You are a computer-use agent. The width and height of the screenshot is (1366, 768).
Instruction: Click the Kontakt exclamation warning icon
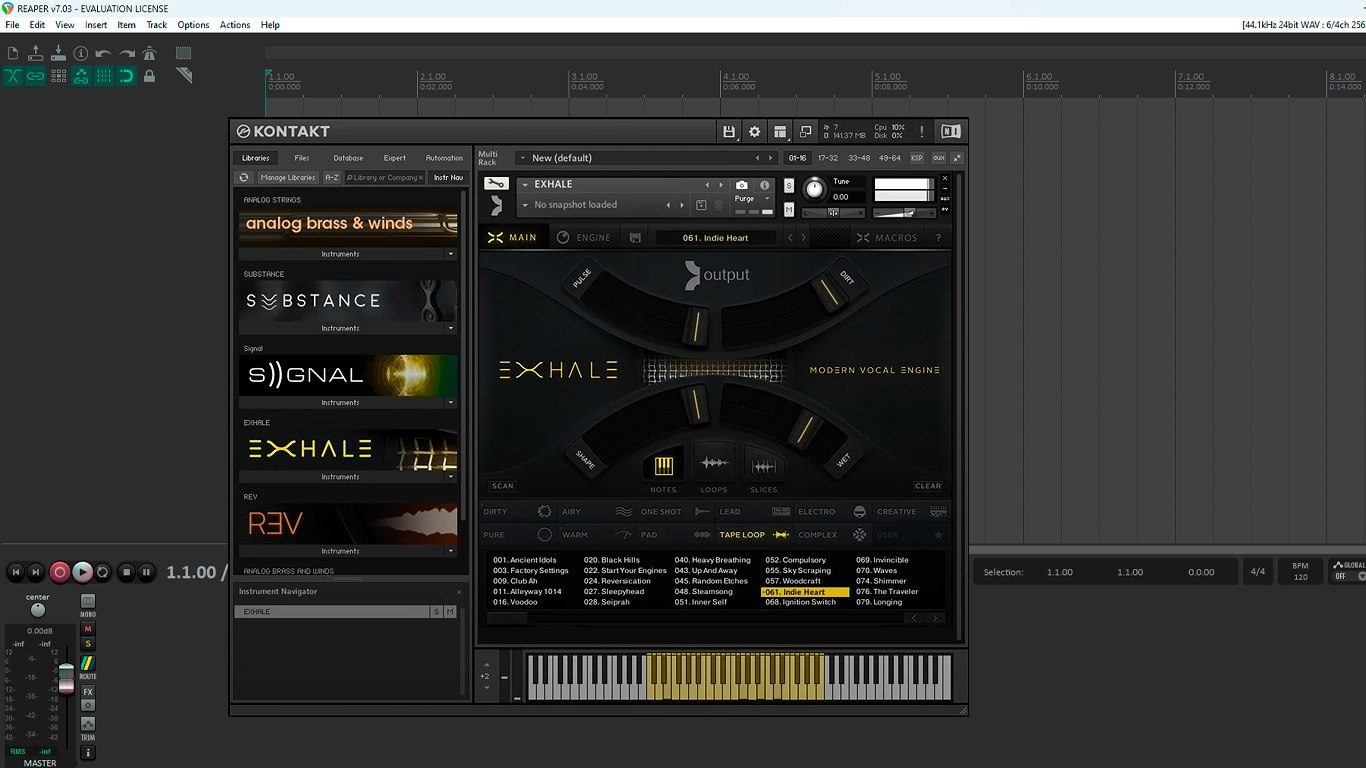point(922,131)
